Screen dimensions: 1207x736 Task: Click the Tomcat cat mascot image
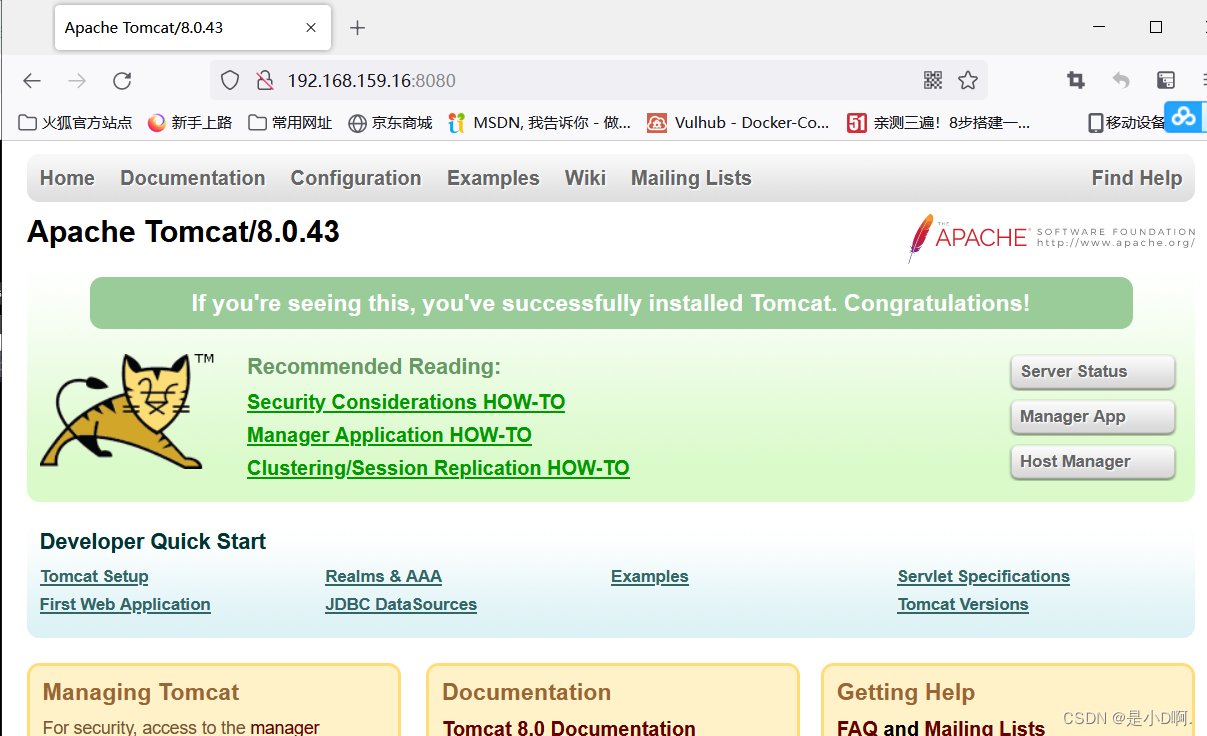pos(125,411)
